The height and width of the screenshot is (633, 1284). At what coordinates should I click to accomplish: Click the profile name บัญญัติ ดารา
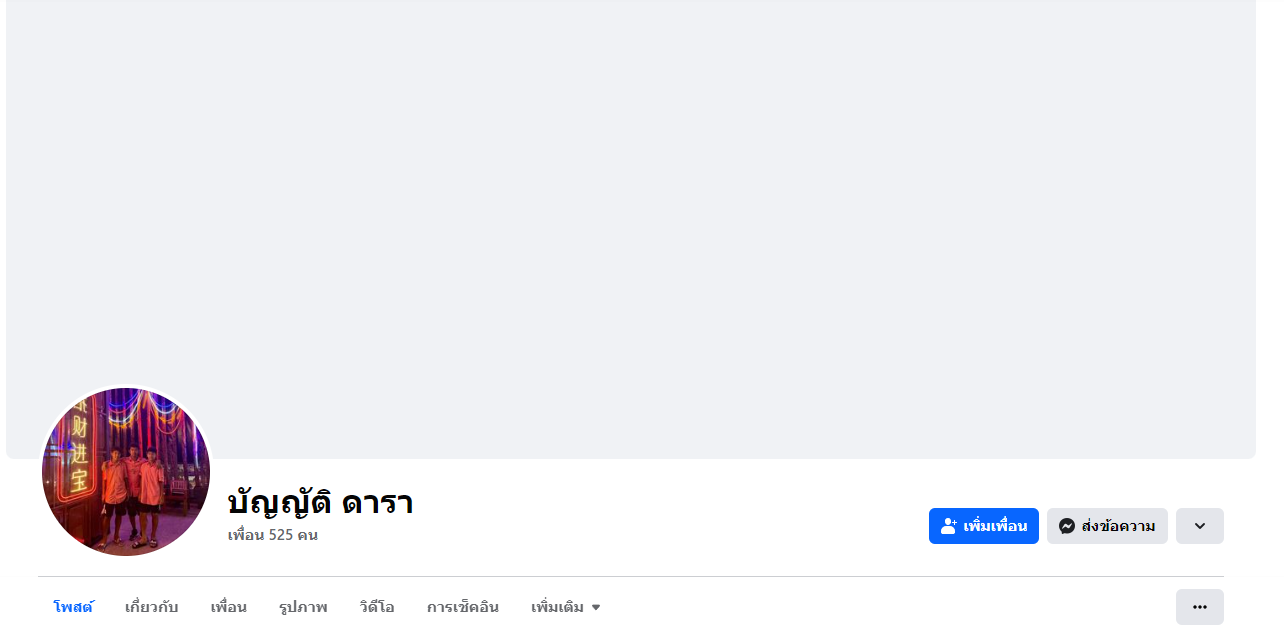[320, 502]
